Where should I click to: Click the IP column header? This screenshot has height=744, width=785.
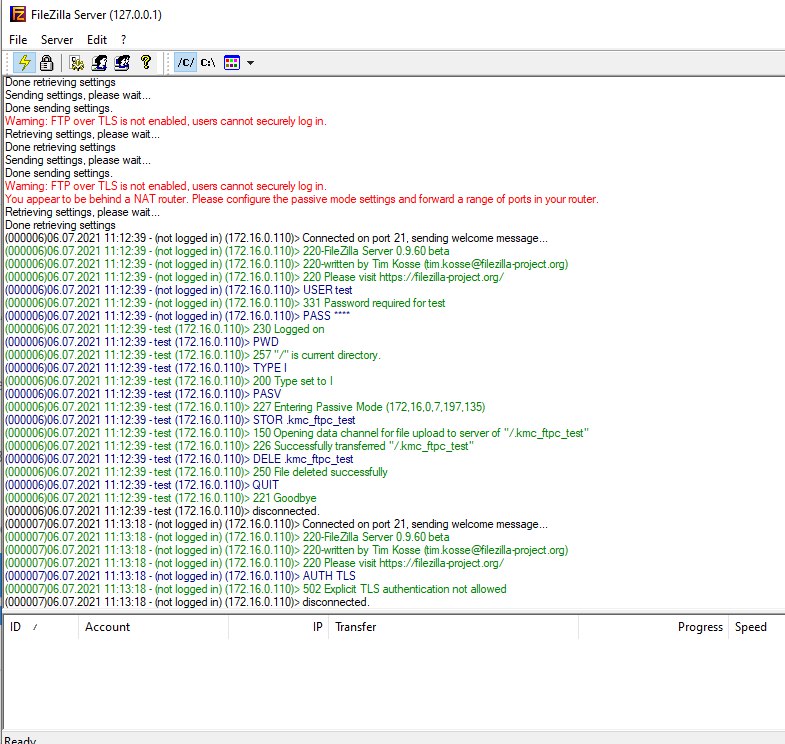point(278,627)
